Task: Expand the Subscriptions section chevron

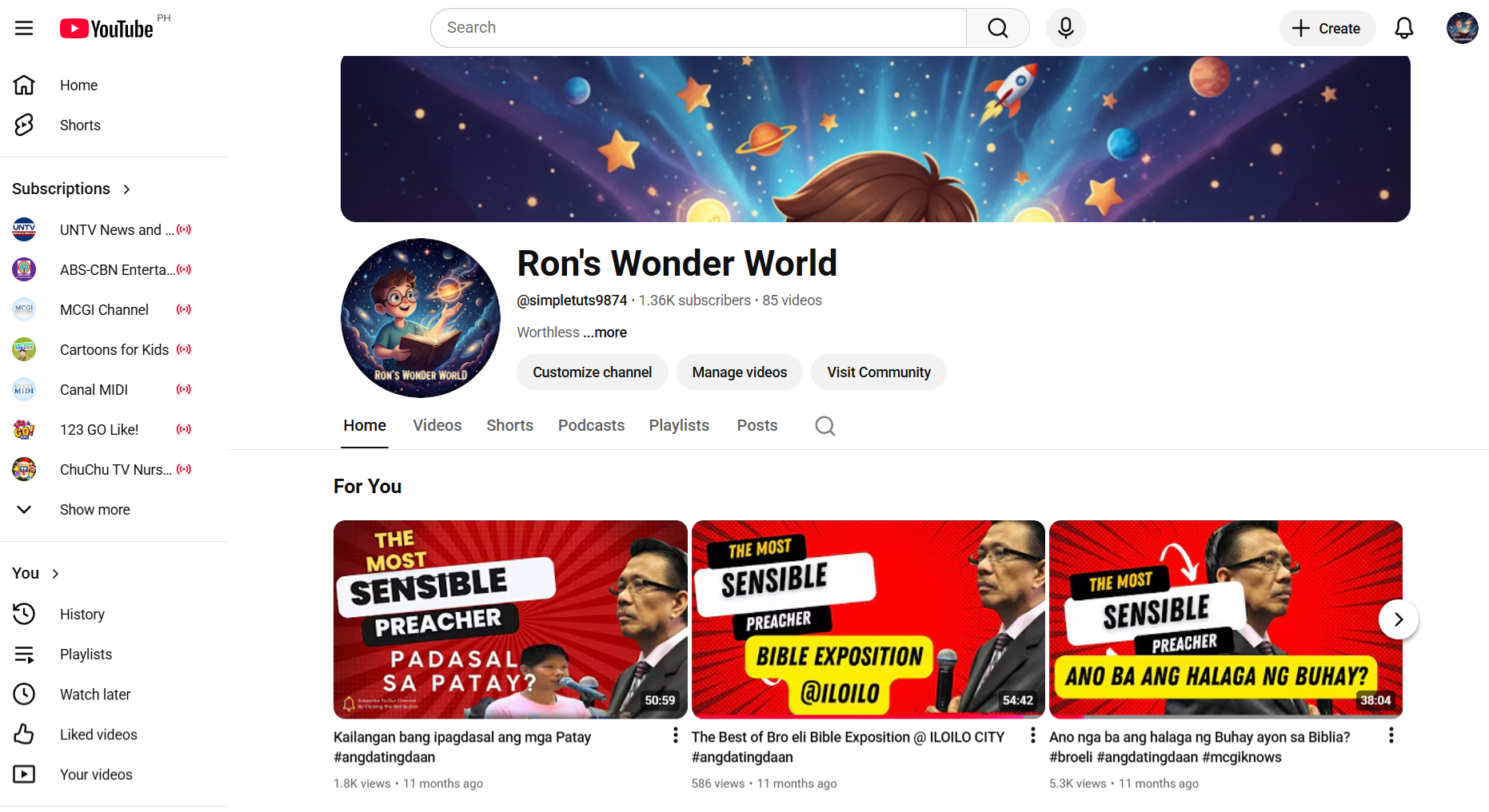Action: coord(126,189)
